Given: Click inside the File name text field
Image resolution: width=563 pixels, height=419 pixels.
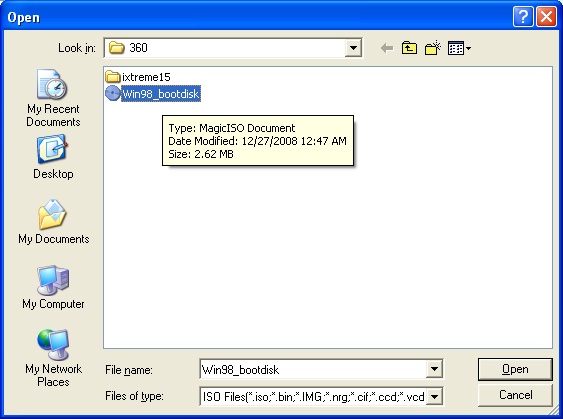Looking at the screenshot, I should click(313, 369).
